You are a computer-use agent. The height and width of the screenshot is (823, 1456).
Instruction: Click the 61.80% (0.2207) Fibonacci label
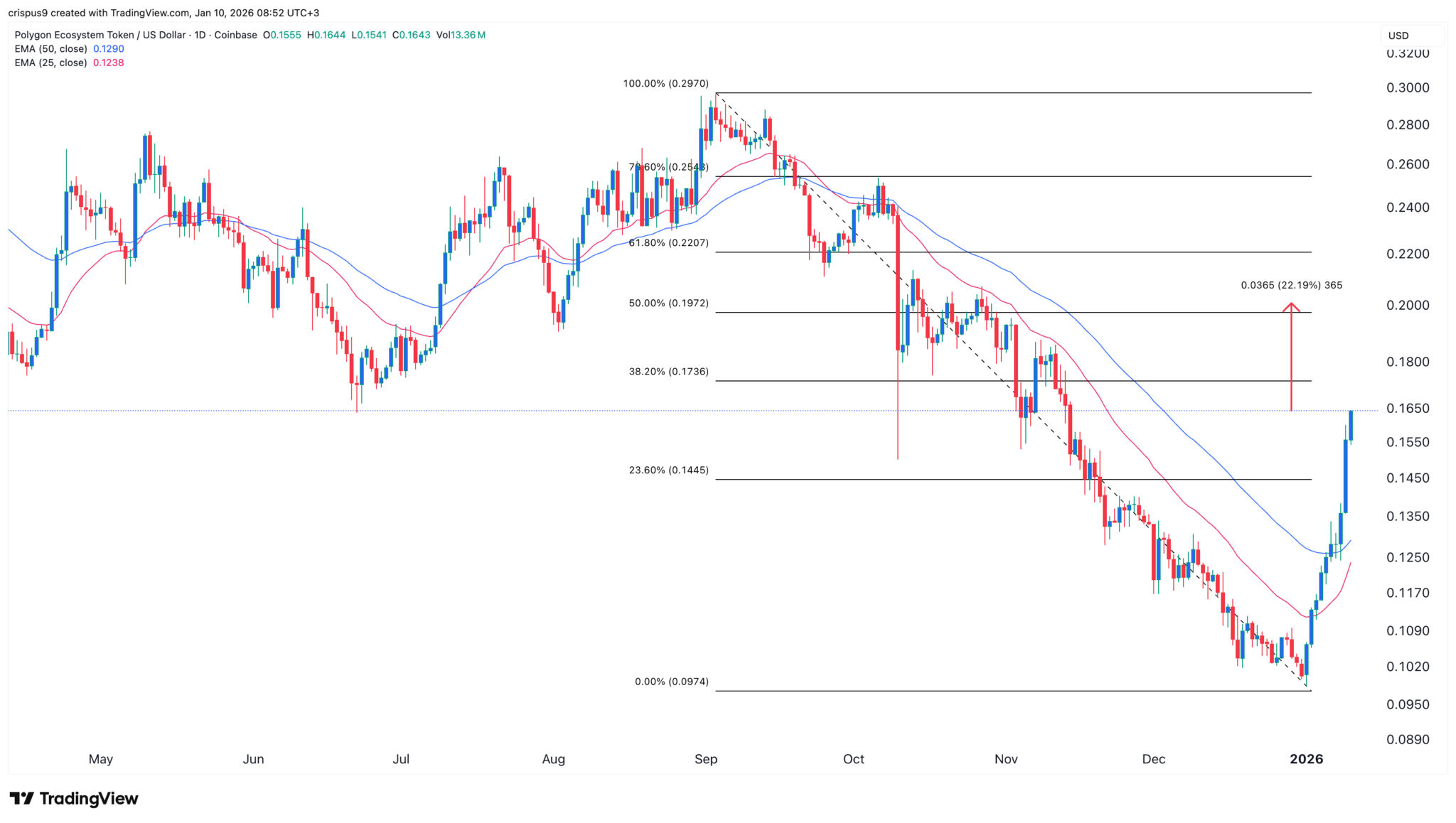668,243
